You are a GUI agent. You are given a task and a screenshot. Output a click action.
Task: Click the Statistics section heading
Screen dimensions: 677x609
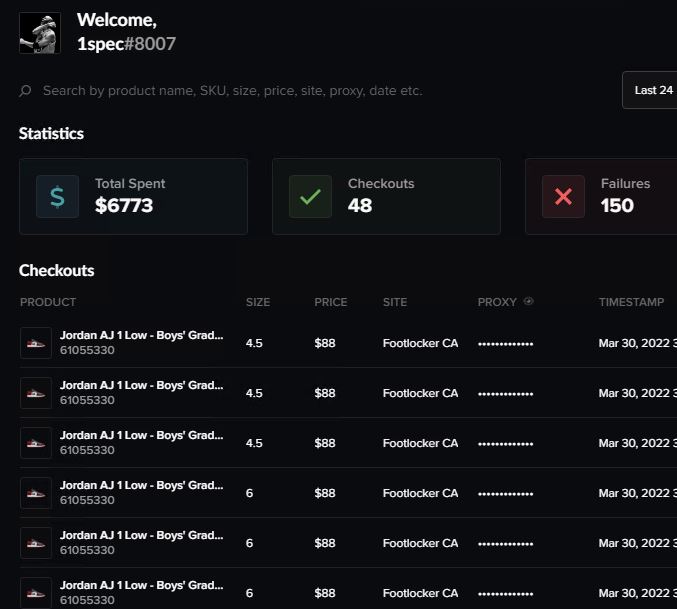[51, 133]
